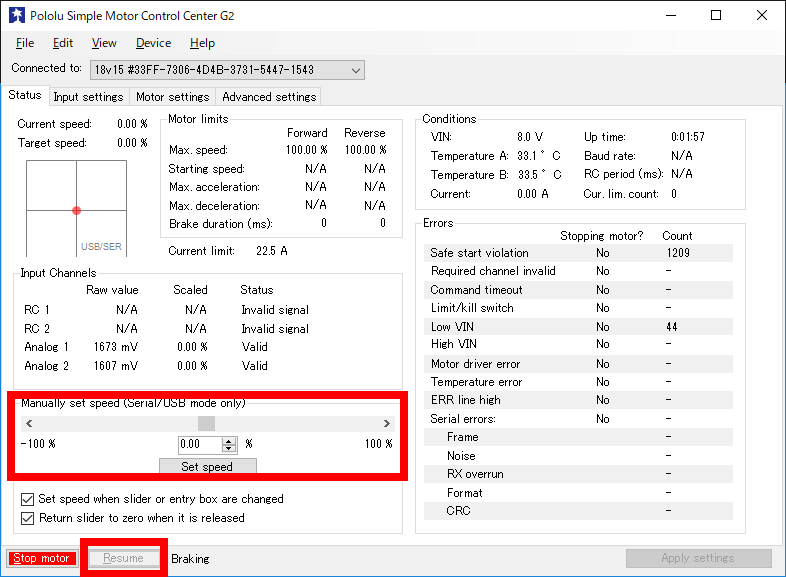Click the VIN value 8.0 V
The height and width of the screenshot is (577, 786).
(530, 137)
